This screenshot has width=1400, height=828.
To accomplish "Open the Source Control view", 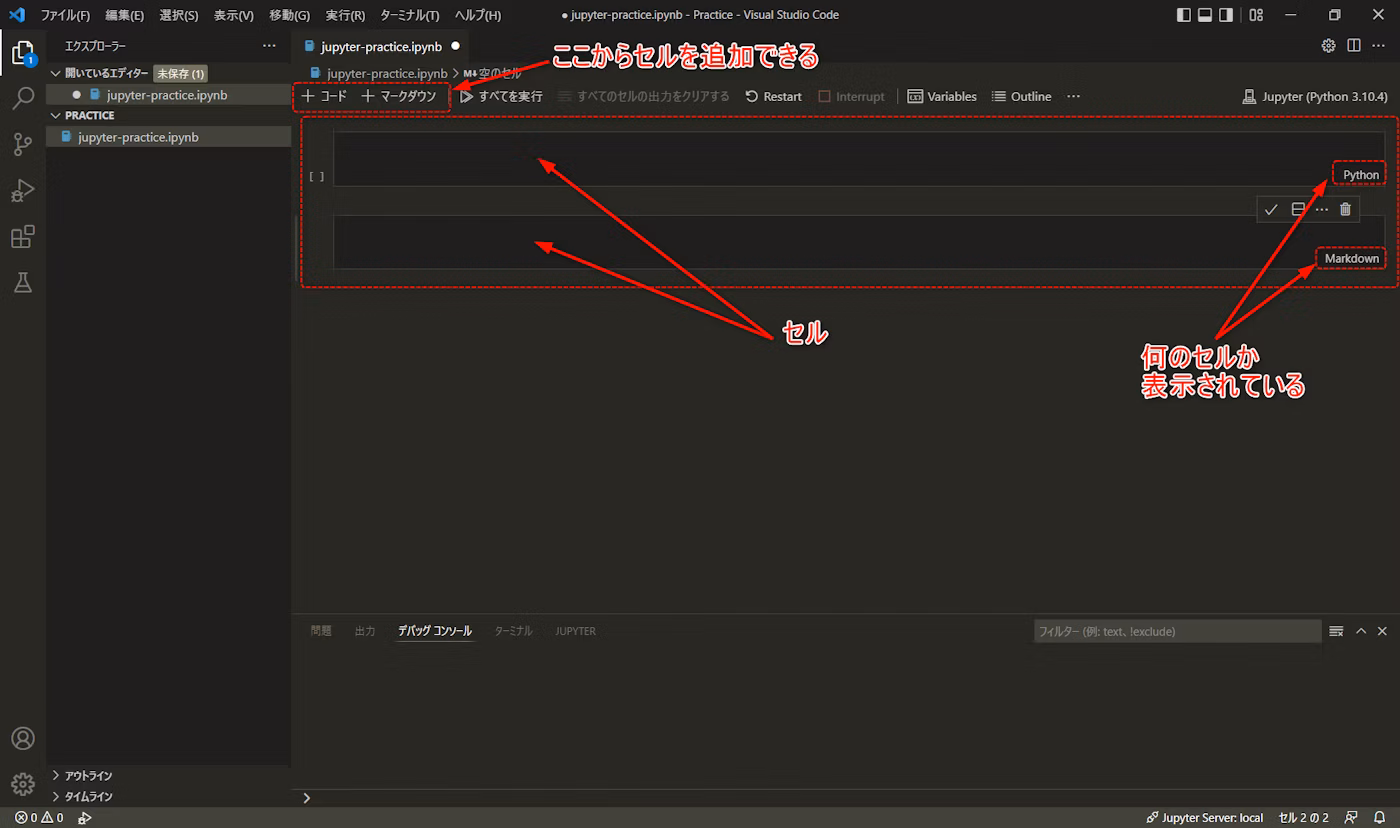I will click(22, 144).
